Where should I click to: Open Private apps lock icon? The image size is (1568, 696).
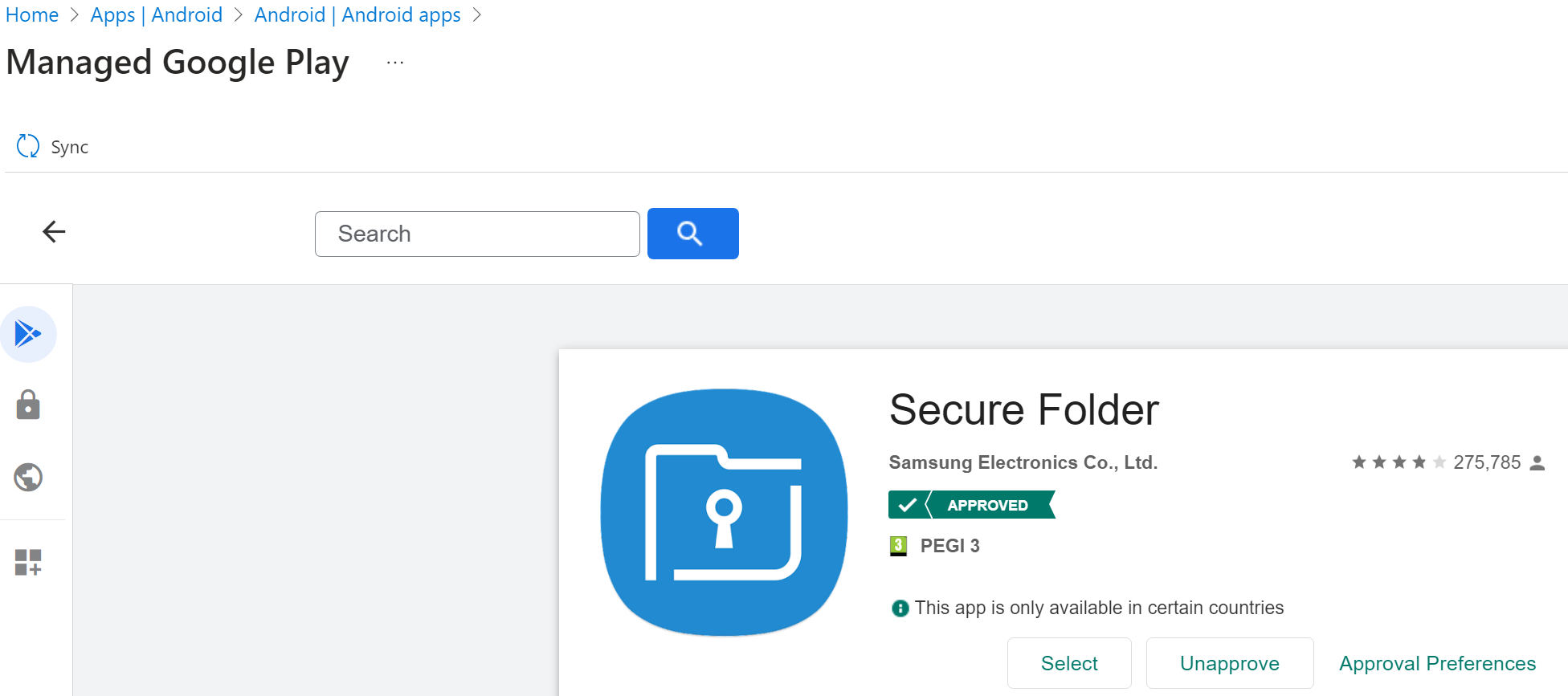(28, 405)
